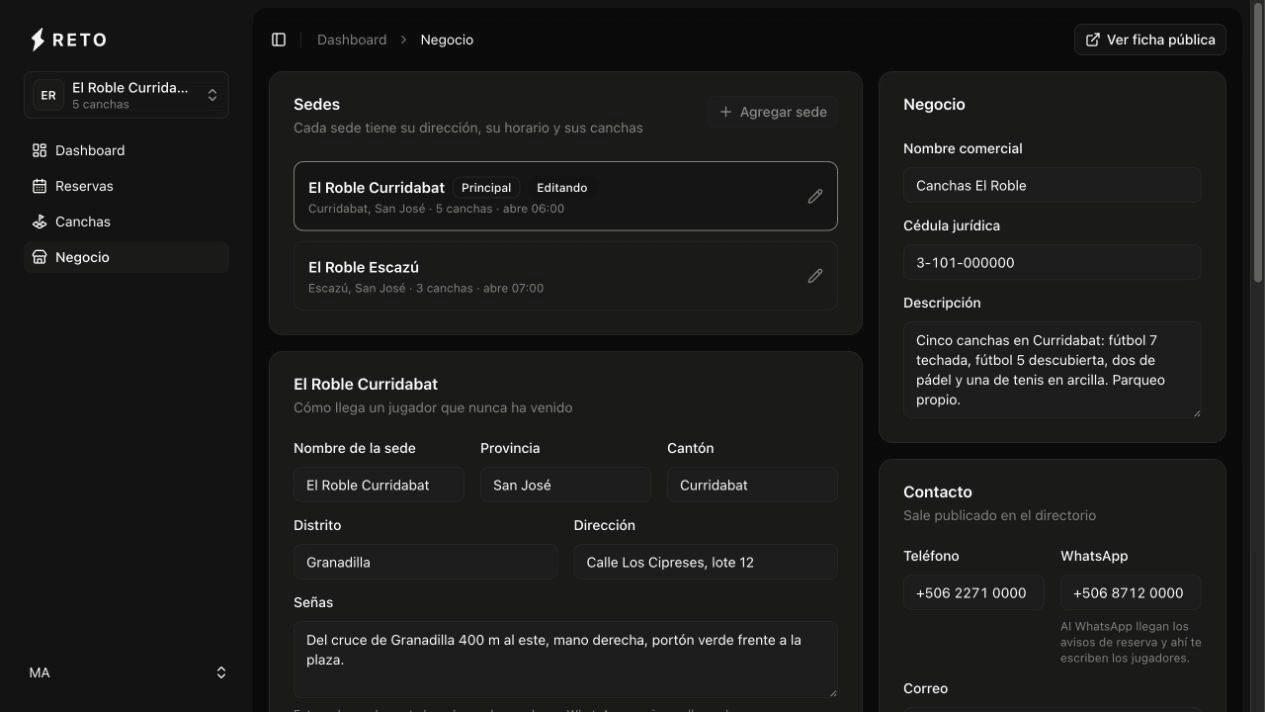
Task: Focus the Provincia field San José
Action: coord(565,485)
